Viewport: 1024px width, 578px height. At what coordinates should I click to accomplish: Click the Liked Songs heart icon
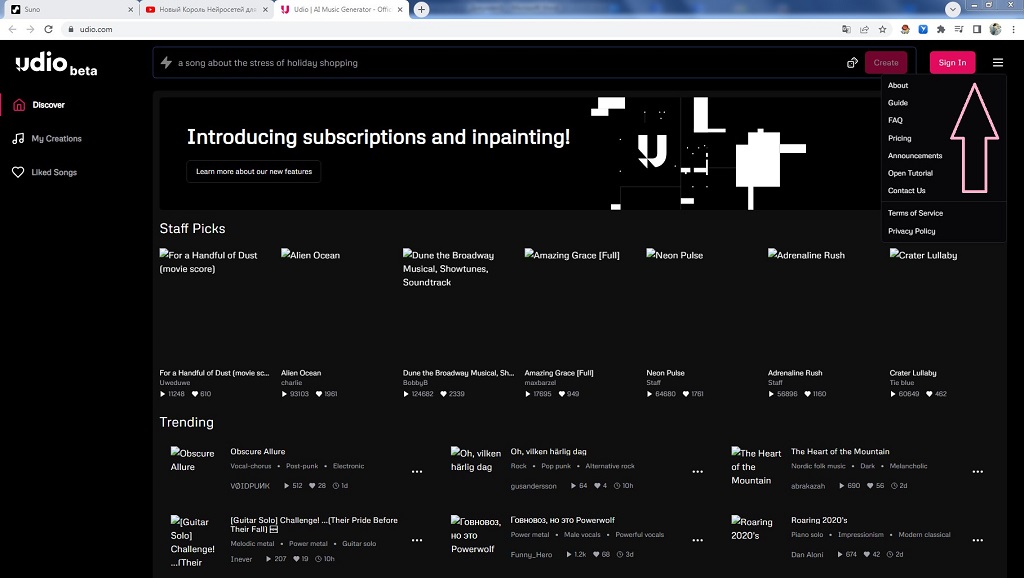(18, 172)
